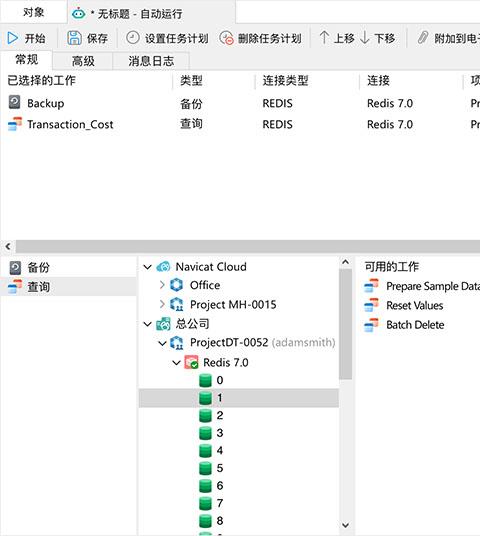This screenshot has height=536, width=480.
Task: Click the backup icon beside 备份 in the bottom-left list
Action: [15, 268]
